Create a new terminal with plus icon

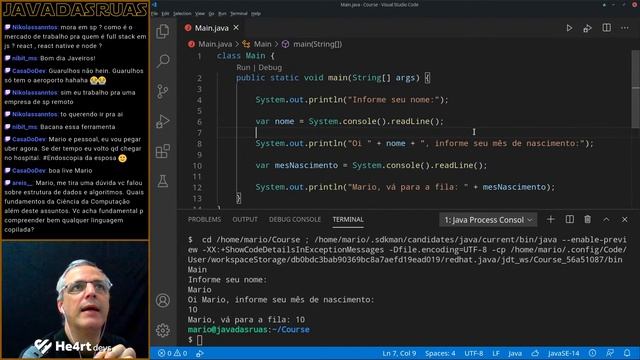[551, 220]
